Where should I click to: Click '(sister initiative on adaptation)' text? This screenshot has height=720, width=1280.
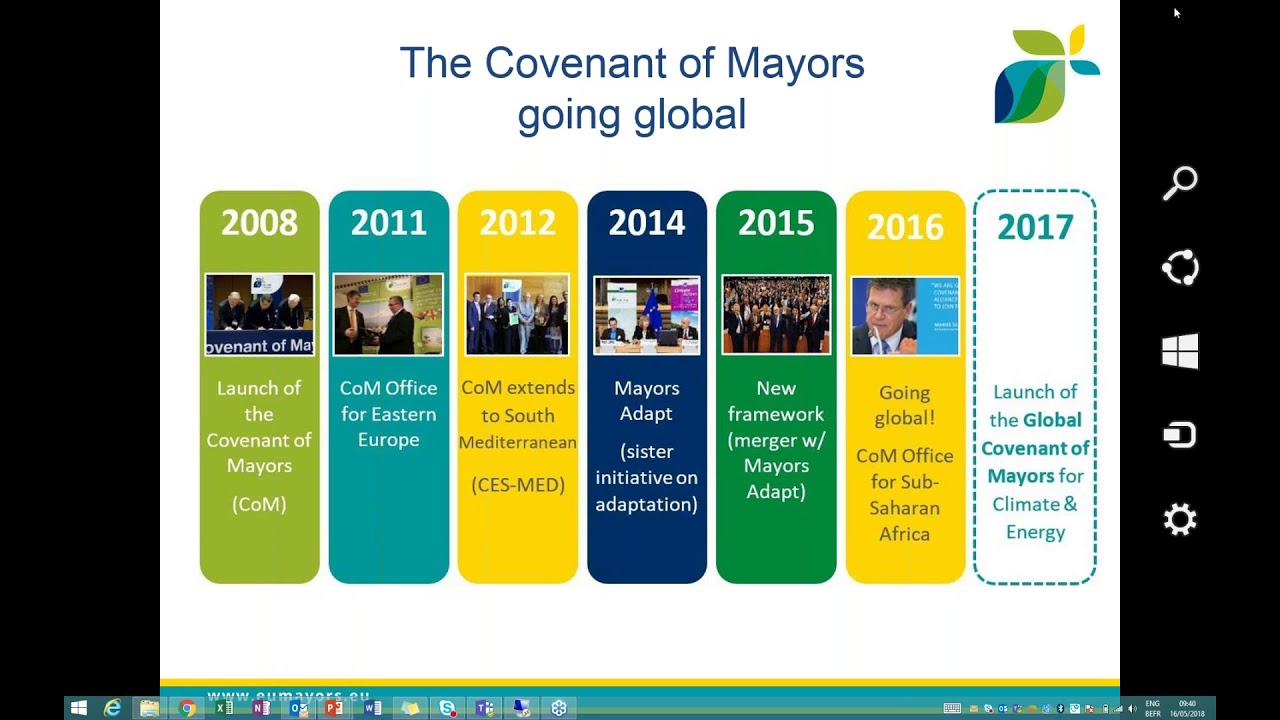click(x=647, y=478)
